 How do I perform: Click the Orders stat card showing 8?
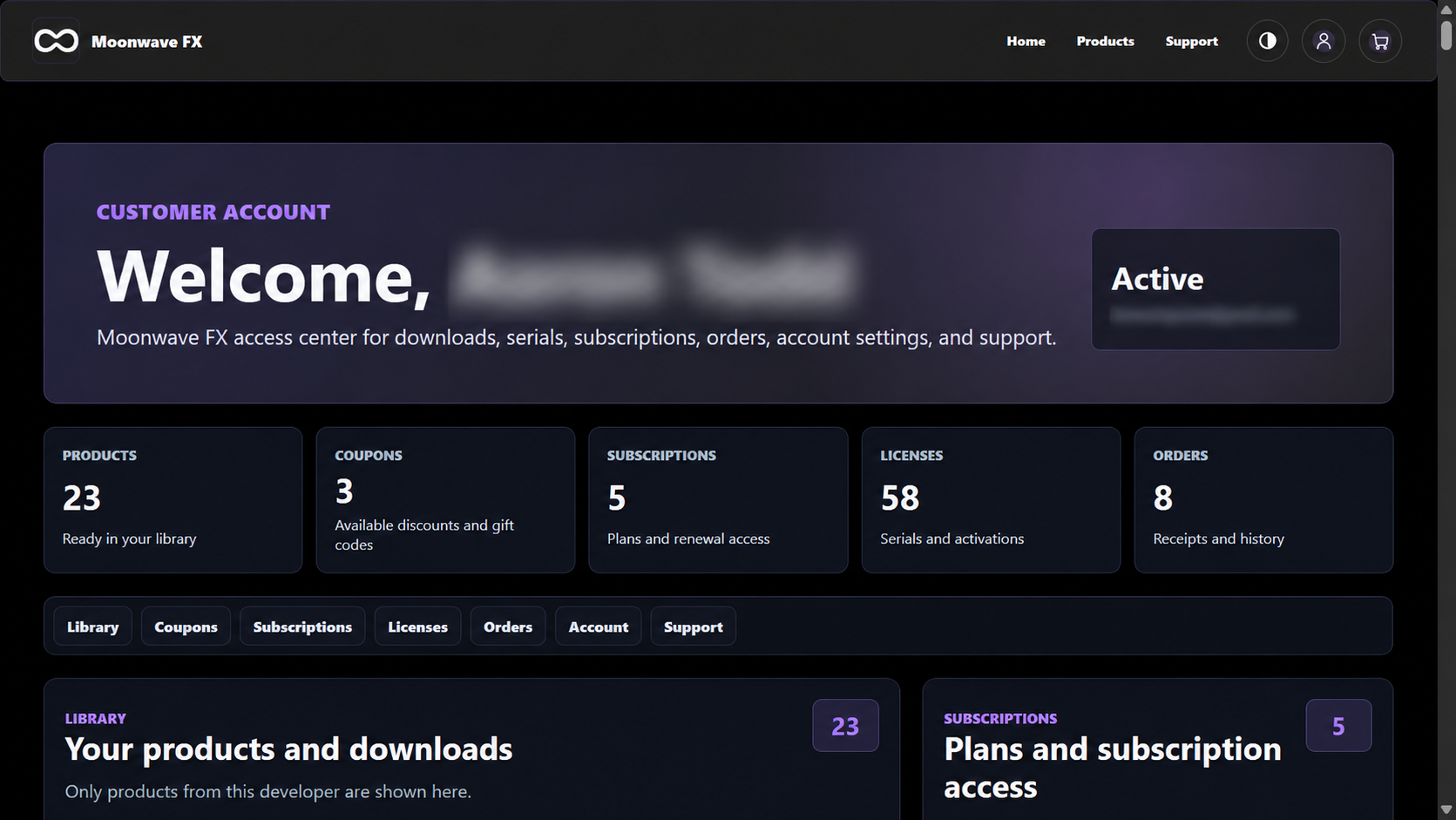pos(1263,500)
